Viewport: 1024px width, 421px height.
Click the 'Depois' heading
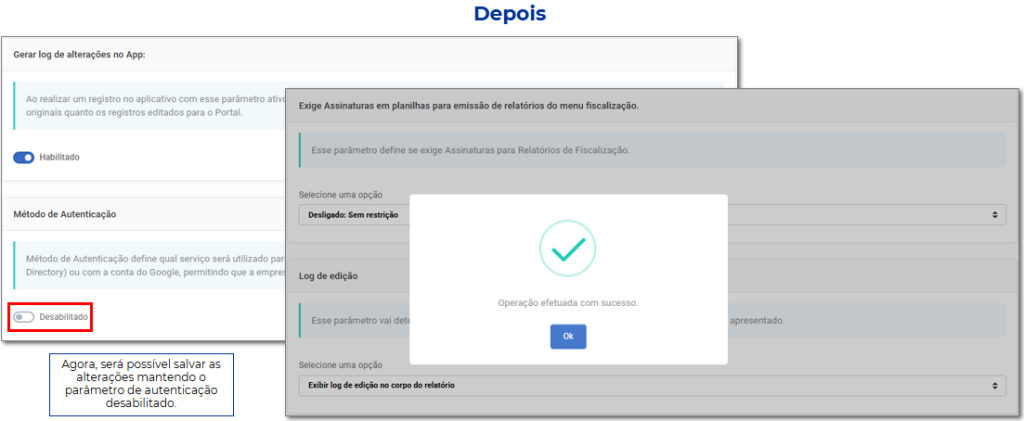[510, 14]
